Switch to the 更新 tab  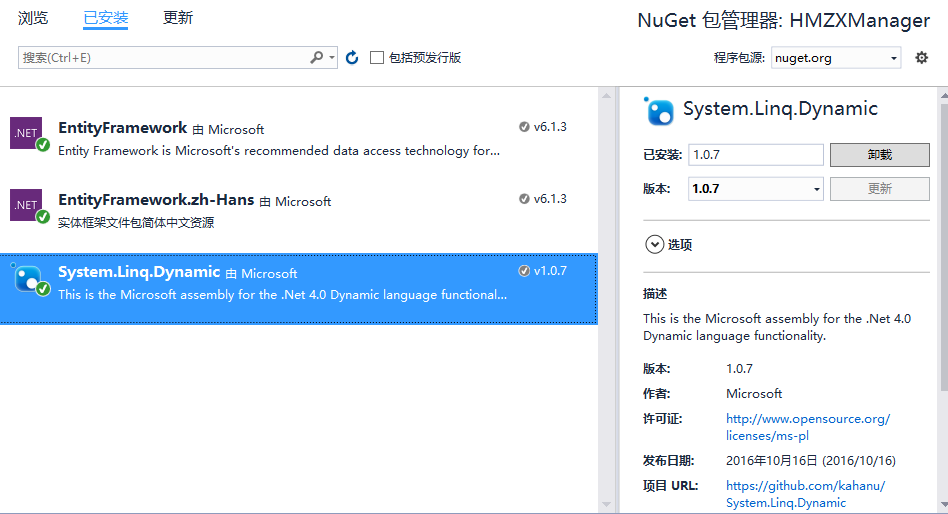coord(178,18)
